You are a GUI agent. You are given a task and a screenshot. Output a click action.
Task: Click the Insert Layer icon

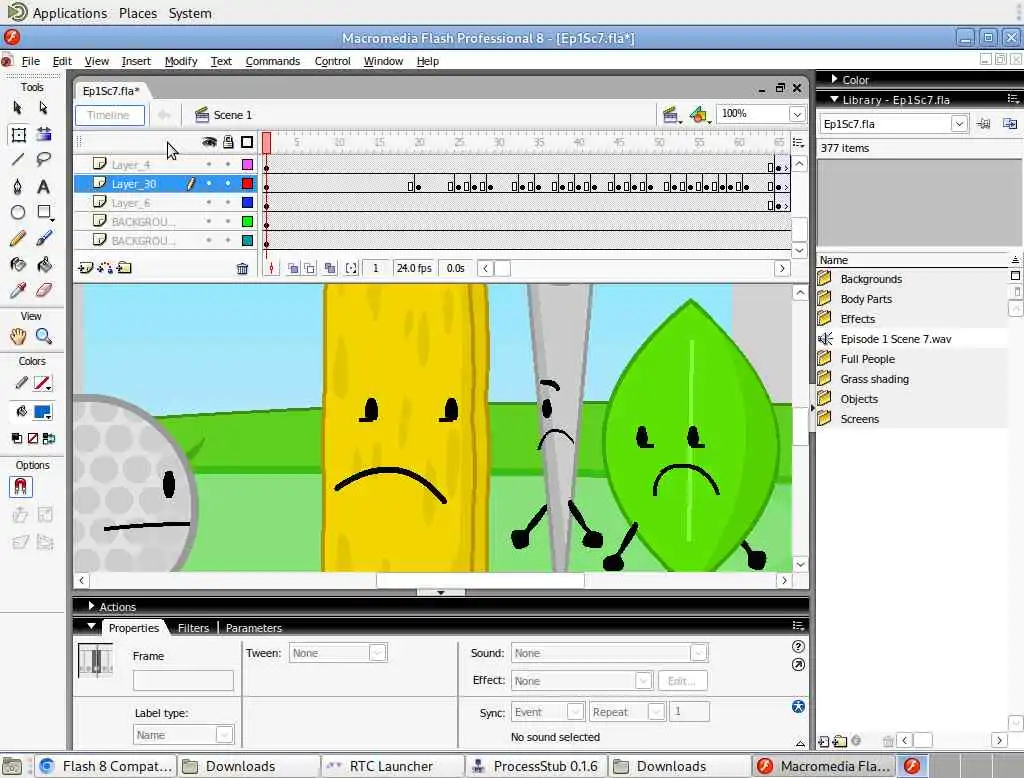point(85,268)
